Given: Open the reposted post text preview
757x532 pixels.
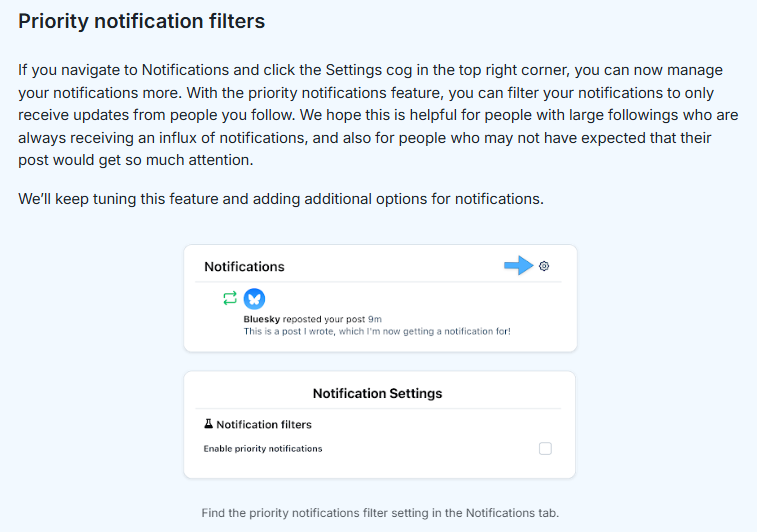Looking at the screenshot, I should (x=377, y=331).
